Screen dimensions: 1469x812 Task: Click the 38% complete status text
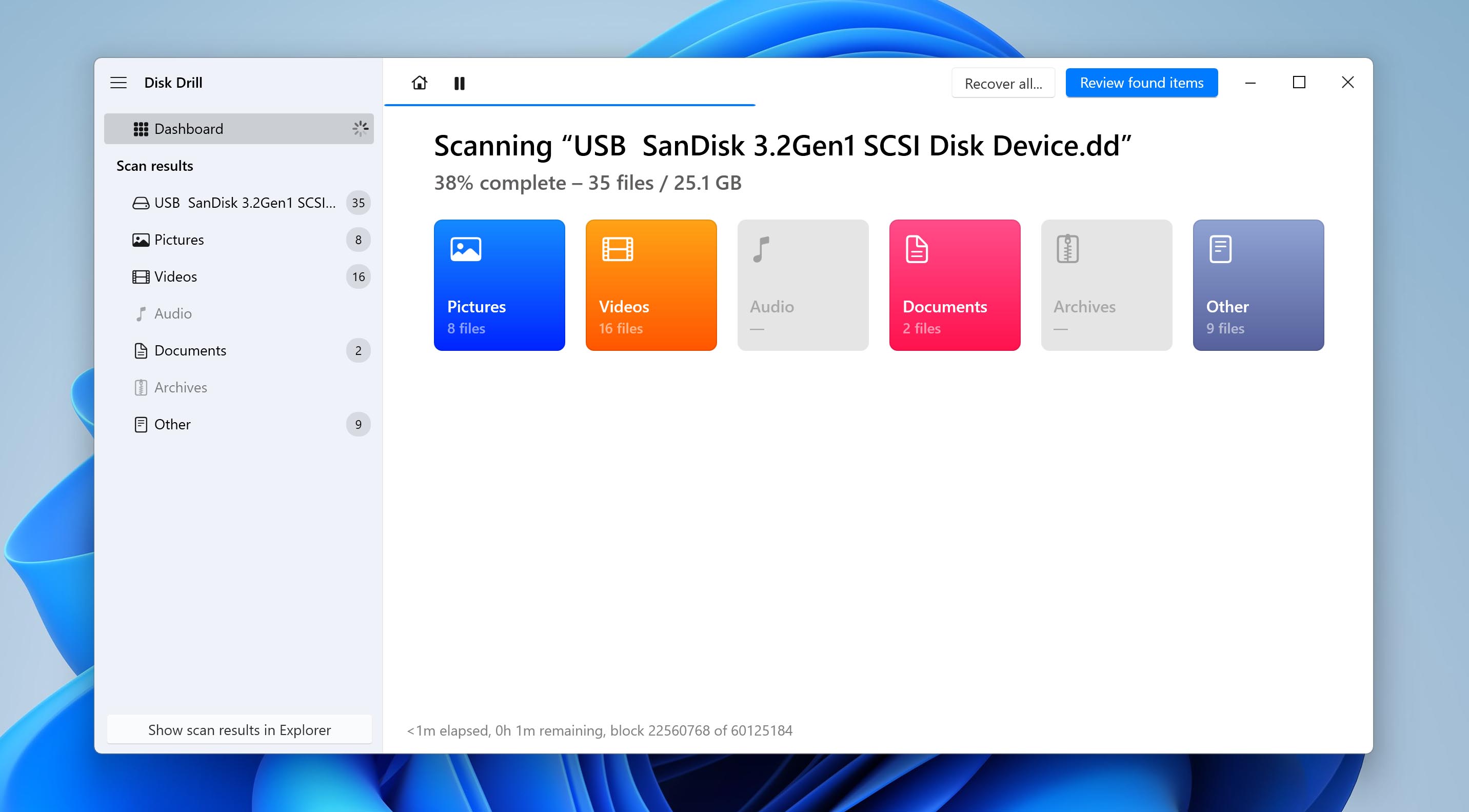(x=588, y=183)
